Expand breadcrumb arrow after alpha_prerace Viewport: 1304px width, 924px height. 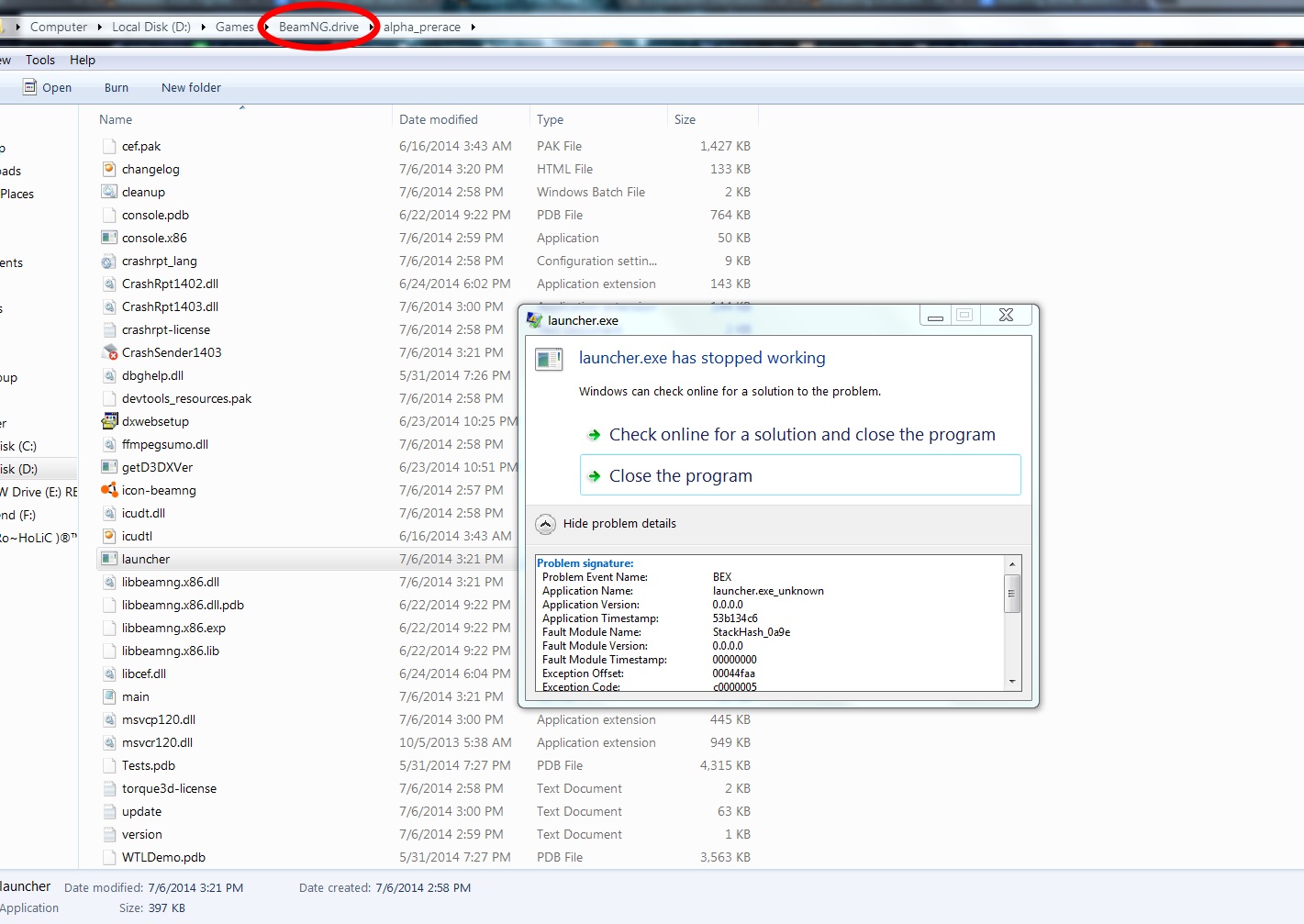pyautogui.click(x=473, y=27)
